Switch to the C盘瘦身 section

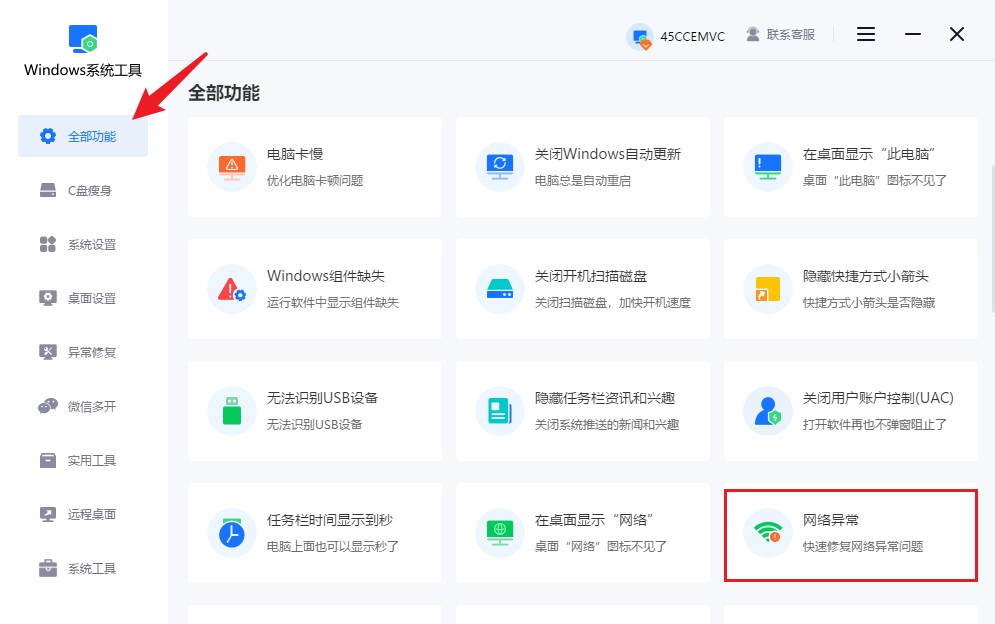[83, 190]
